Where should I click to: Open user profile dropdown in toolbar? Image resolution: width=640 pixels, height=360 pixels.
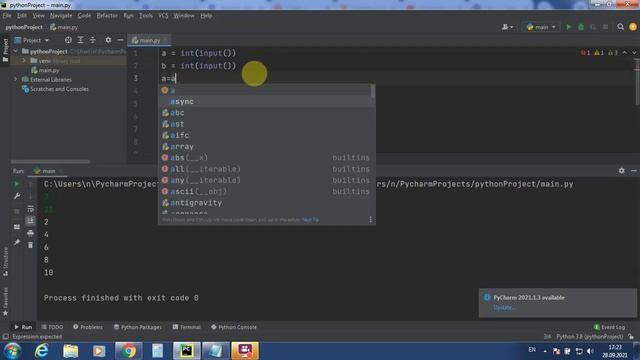[507, 27]
